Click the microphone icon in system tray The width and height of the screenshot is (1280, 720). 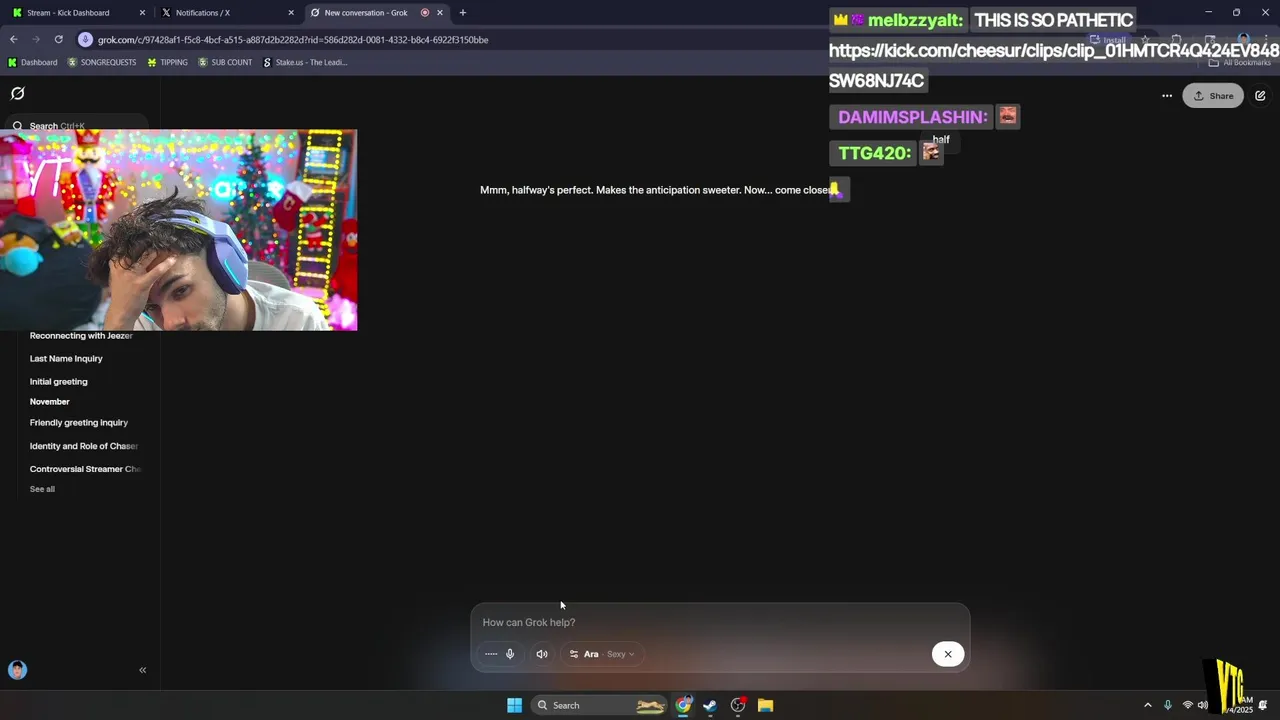point(1167,705)
